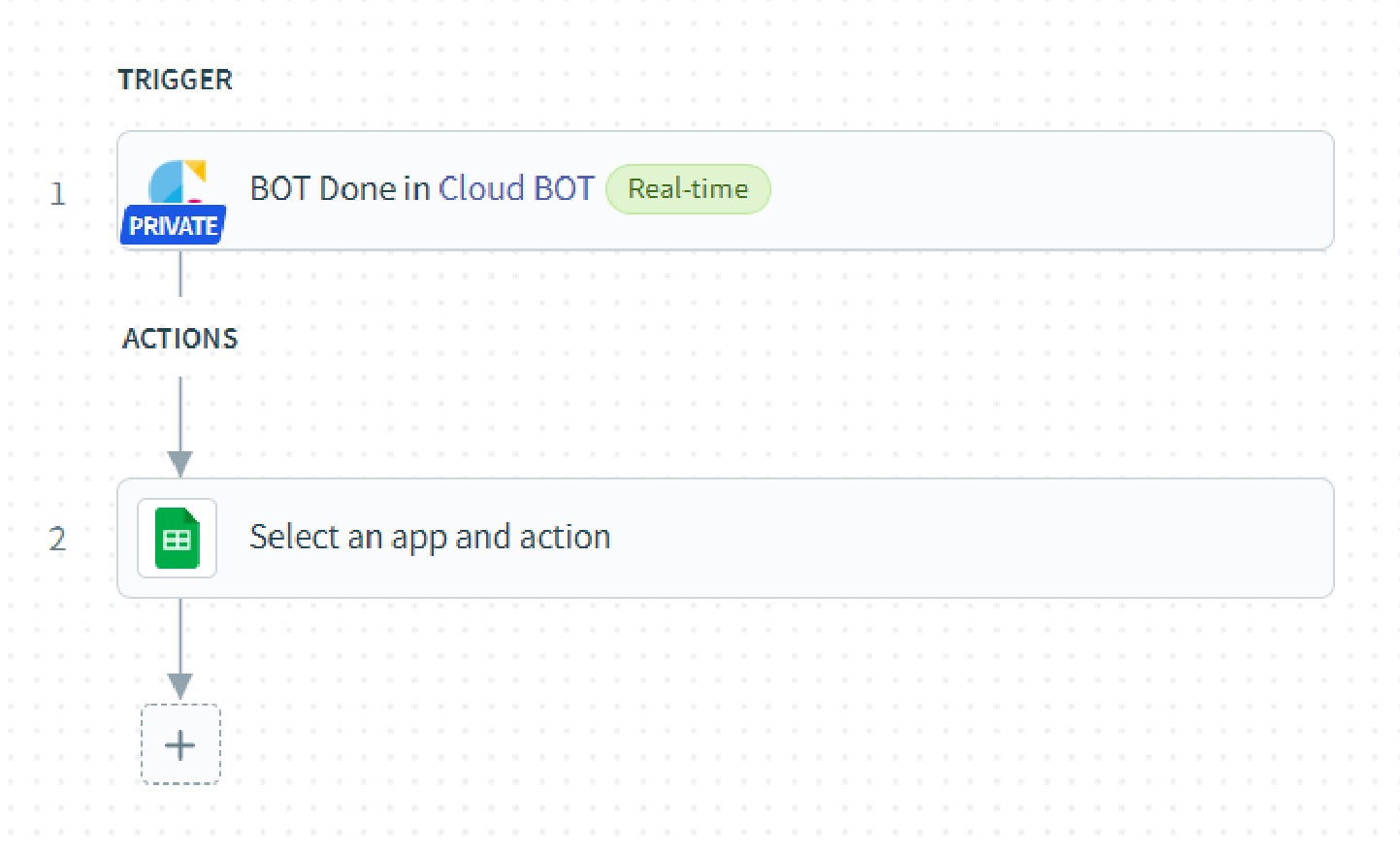1400x855 pixels.
Task: Click the PRIVATE badge on trigger icon
Action: [173, 226]
